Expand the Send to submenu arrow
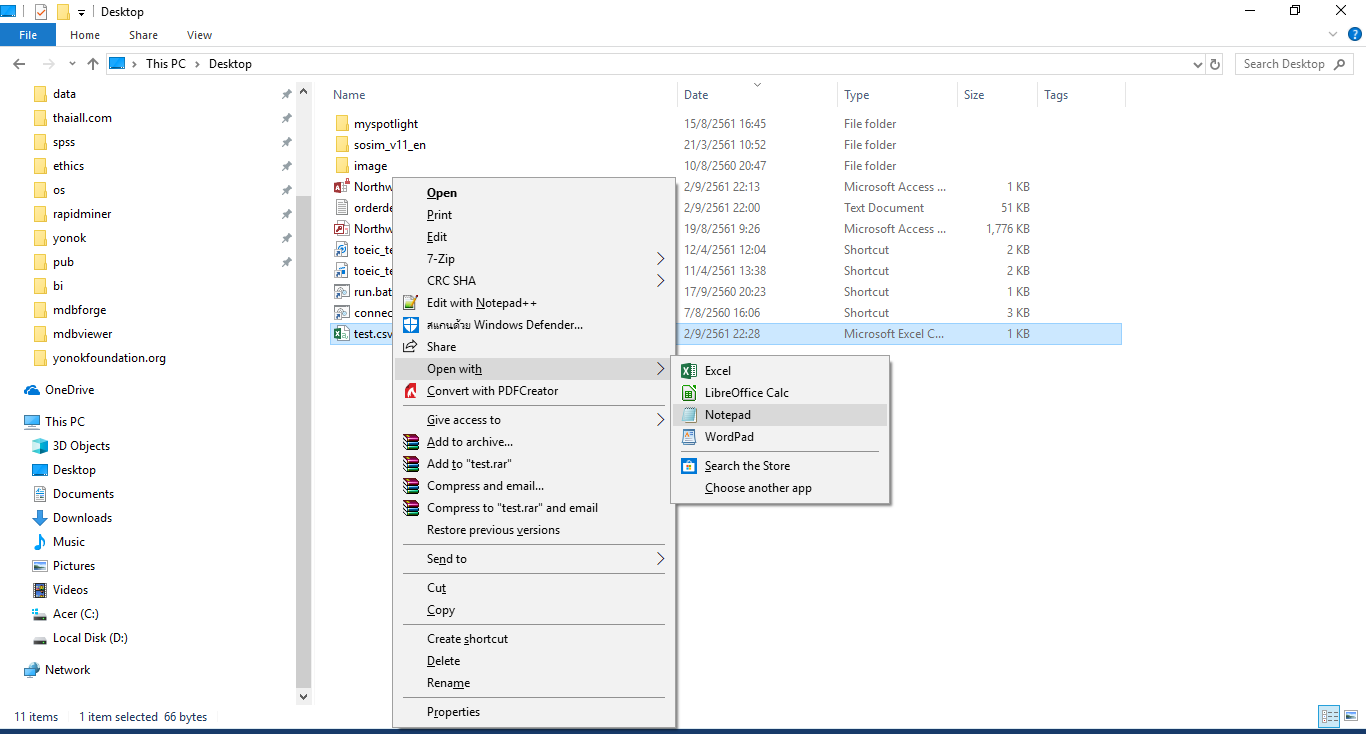 (x=660, y=559)
